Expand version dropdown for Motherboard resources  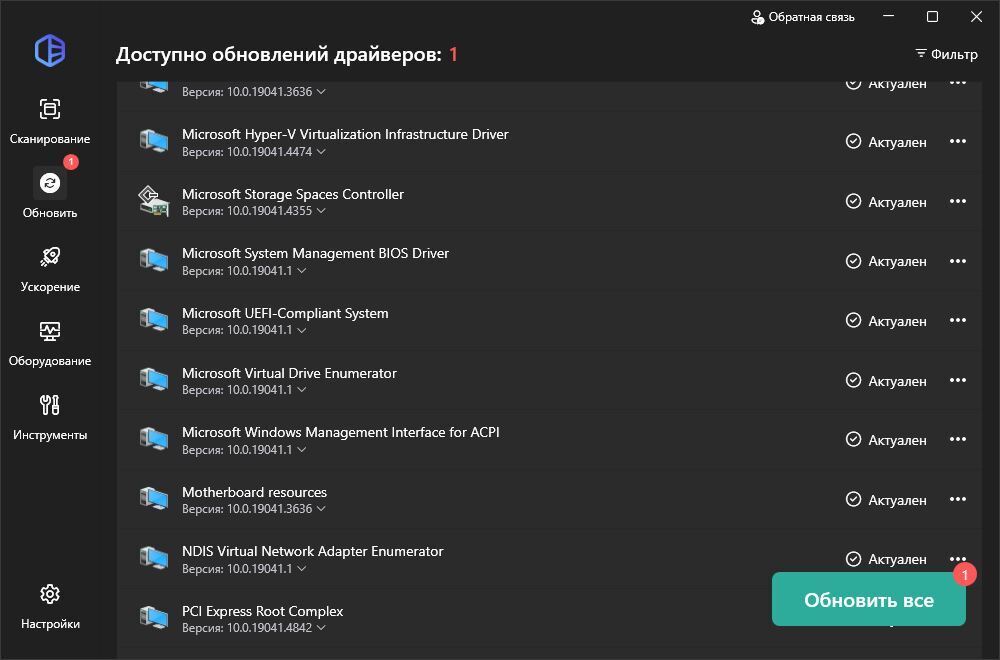321,509
